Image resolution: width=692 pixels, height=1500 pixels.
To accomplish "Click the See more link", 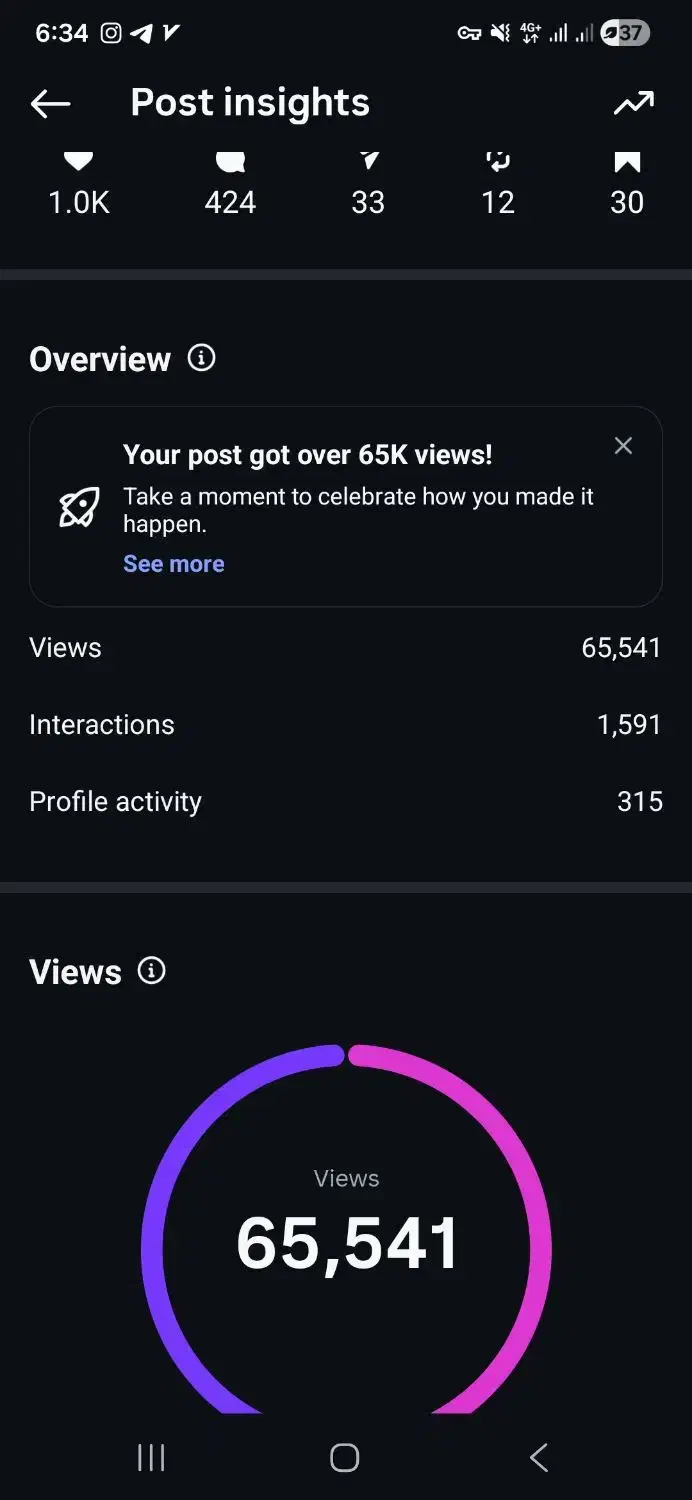I will [174, 564].
